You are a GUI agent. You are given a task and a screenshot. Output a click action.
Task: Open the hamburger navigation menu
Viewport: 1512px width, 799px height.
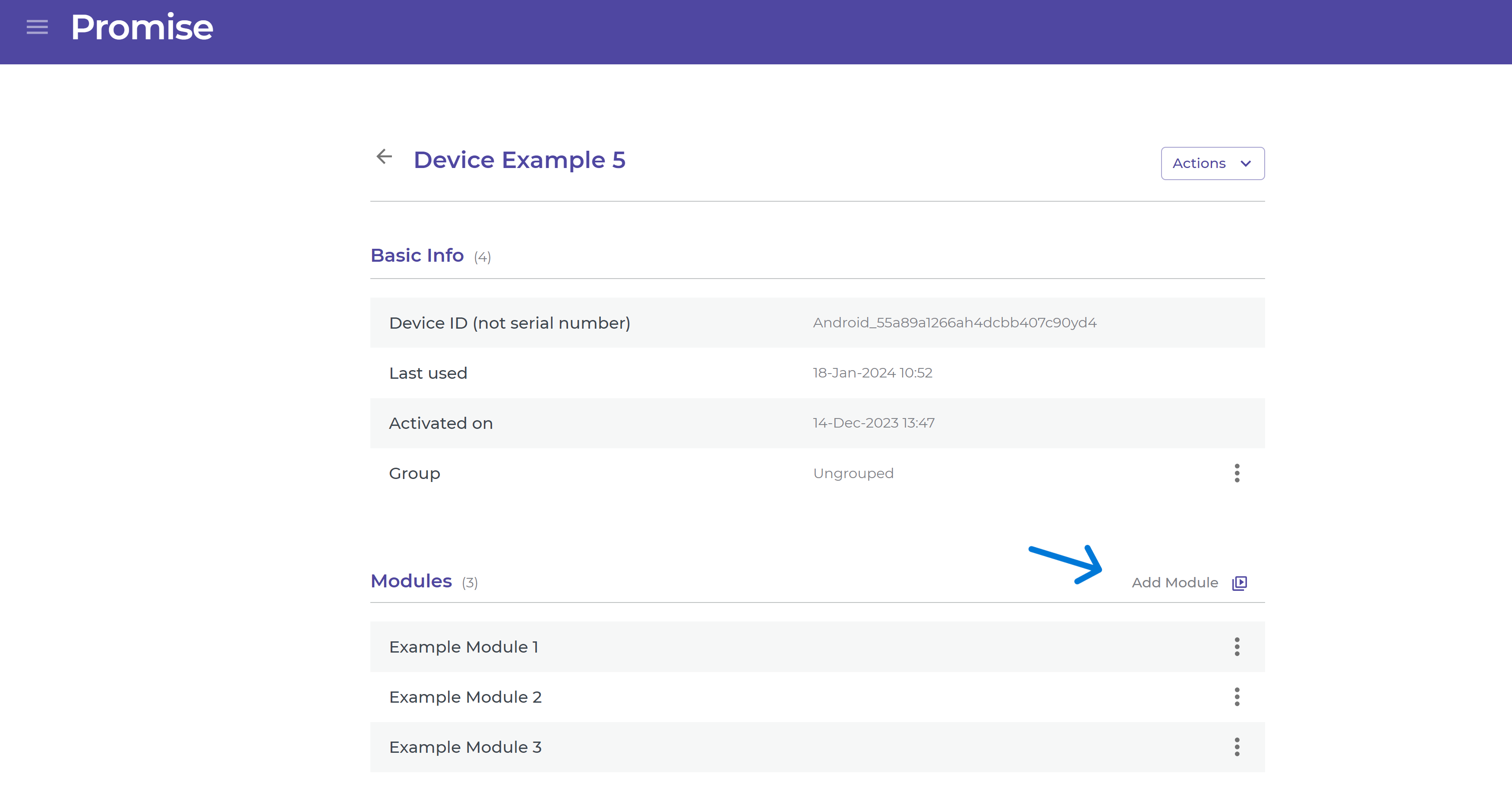[37, 27]
